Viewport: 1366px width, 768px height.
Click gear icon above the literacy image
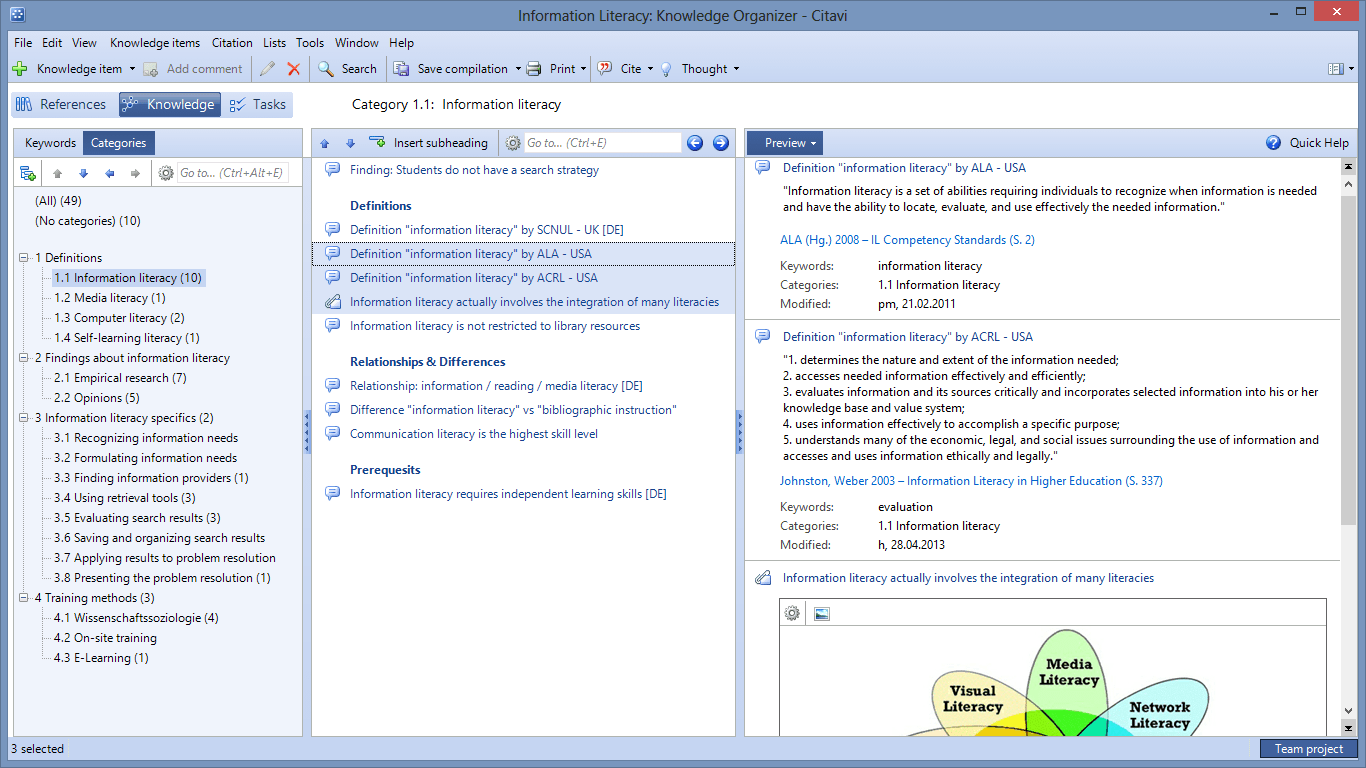pyautogui.click(x=792, y=613)
